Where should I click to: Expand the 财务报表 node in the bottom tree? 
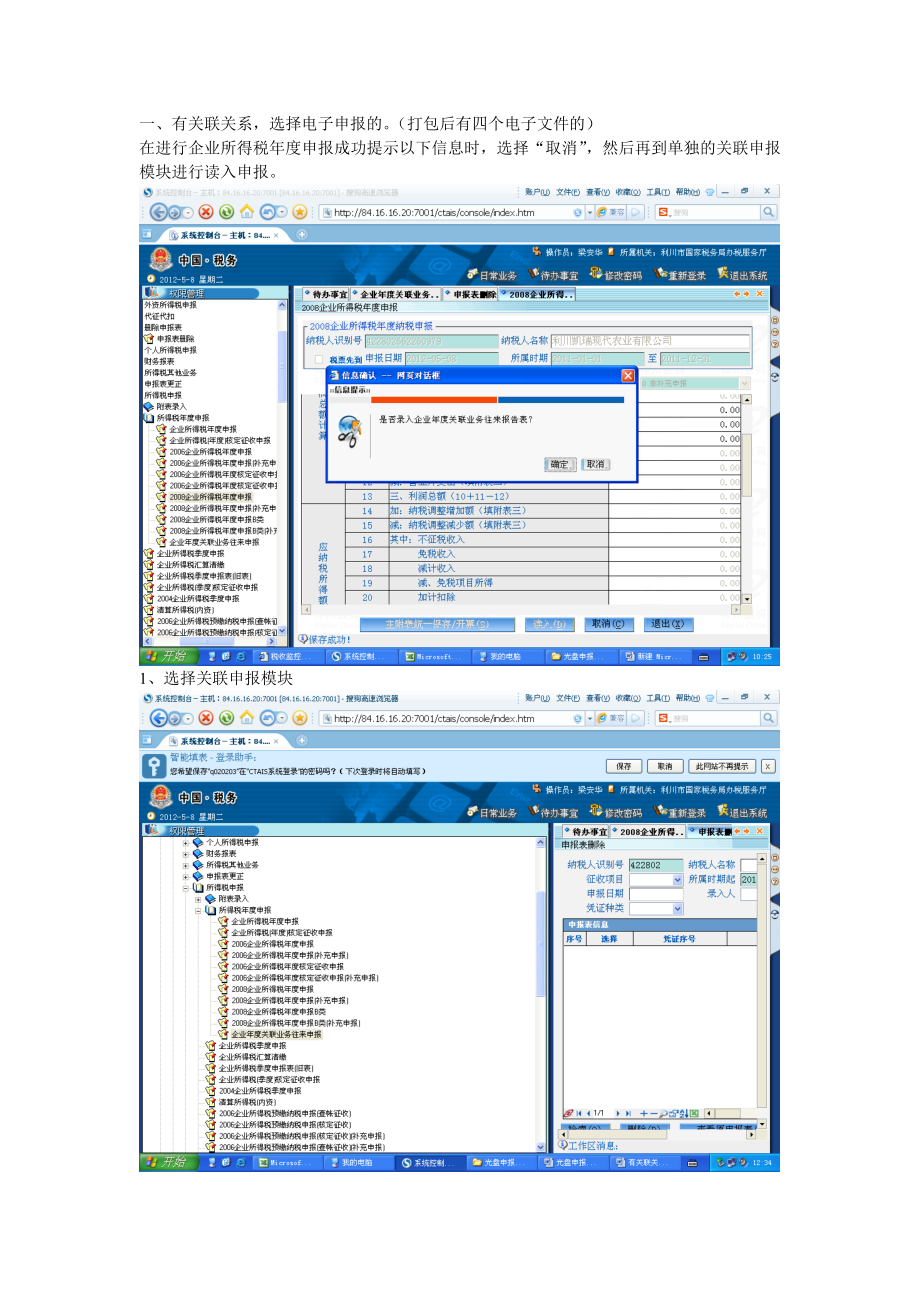pyautogui.click(x=185, y=854)
